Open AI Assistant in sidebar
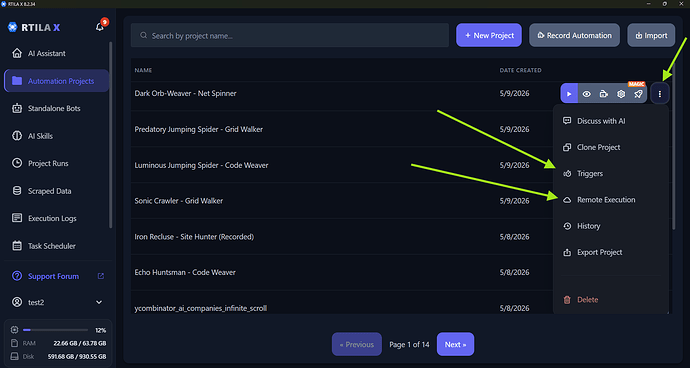Viewport: 690px width, 368px height. coord(56,53)
